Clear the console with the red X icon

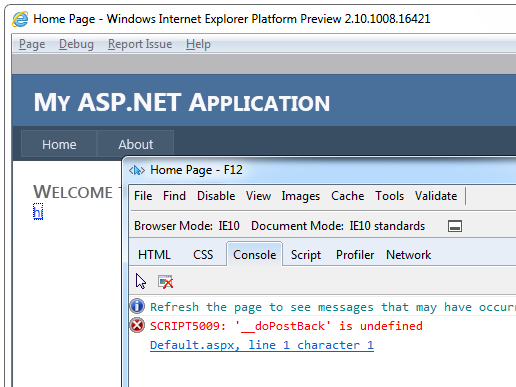click(166, 282)
